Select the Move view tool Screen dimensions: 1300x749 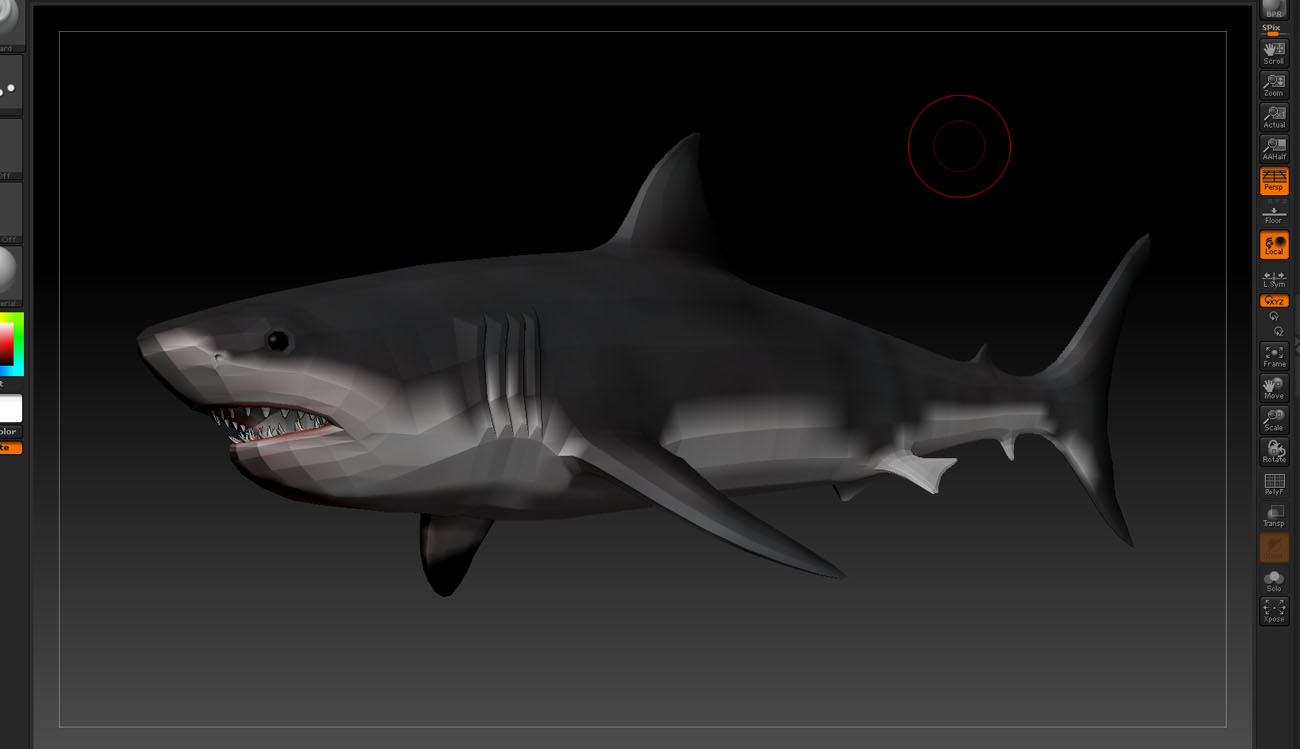(1273, 388)
